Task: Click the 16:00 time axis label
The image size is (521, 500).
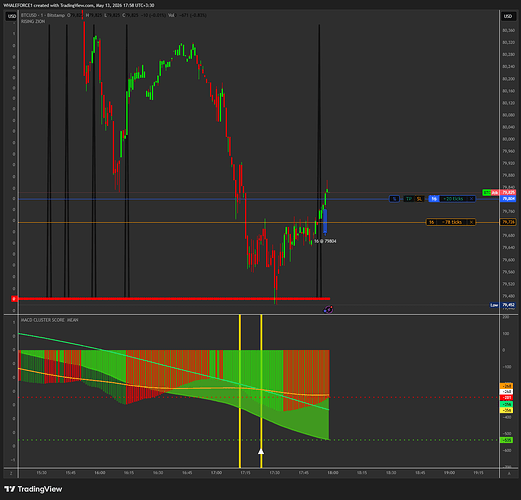Action: pos(100,473)
